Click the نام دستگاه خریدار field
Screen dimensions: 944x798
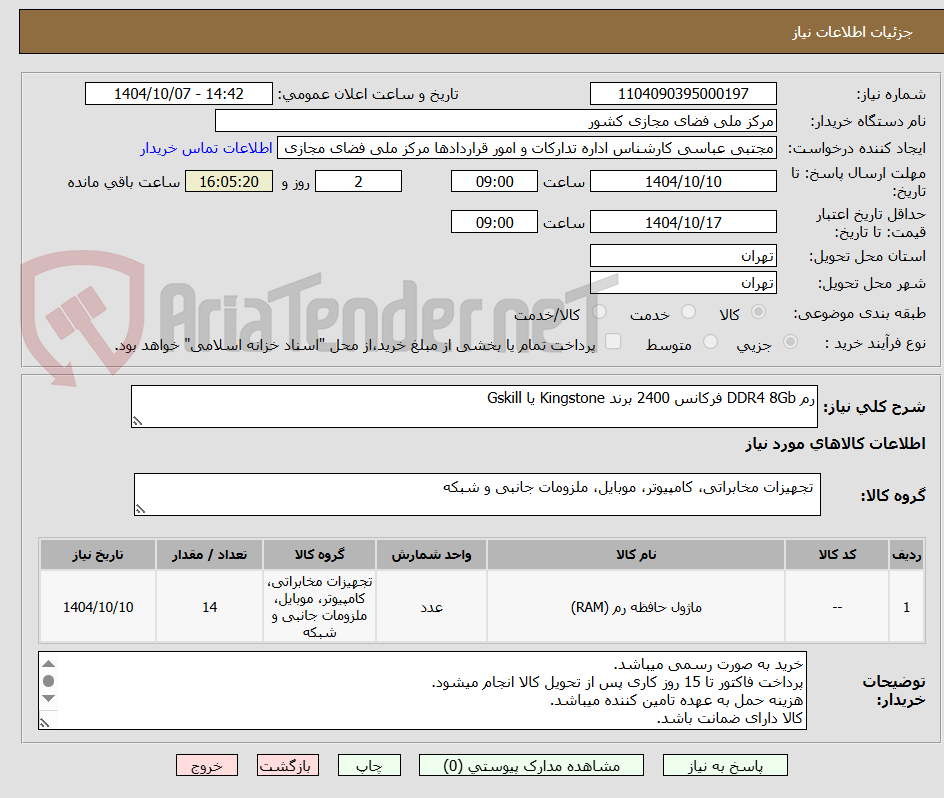point(495,121)
